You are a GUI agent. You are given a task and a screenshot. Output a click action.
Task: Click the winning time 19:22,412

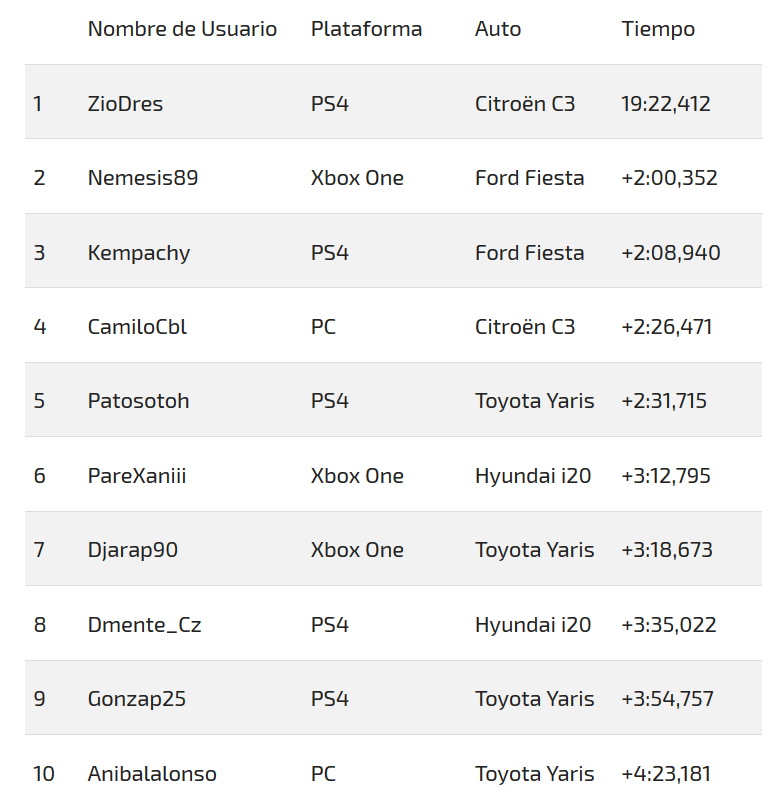pos(666,103)
